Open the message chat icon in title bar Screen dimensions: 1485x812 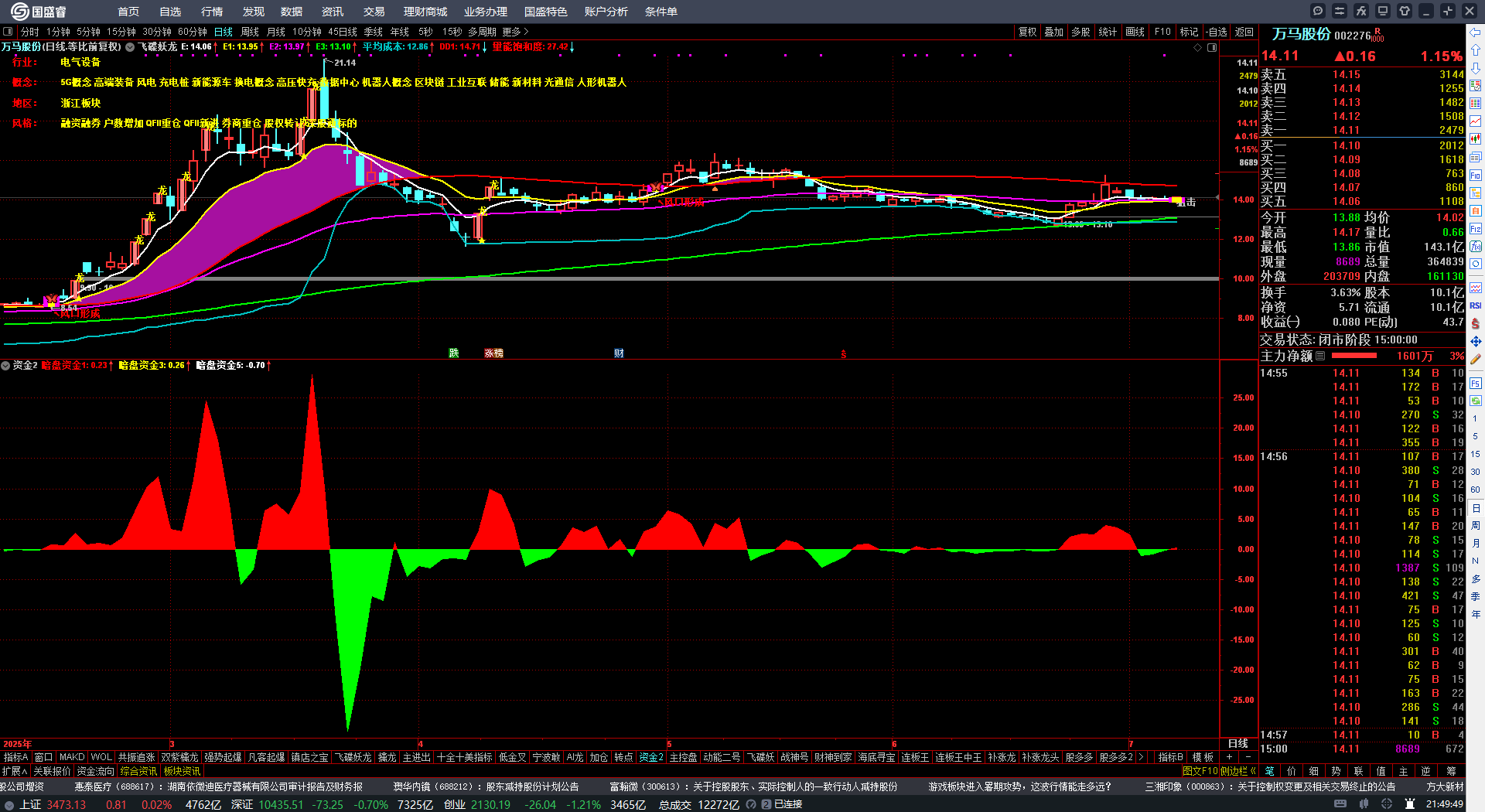(x=1318, y=11)
